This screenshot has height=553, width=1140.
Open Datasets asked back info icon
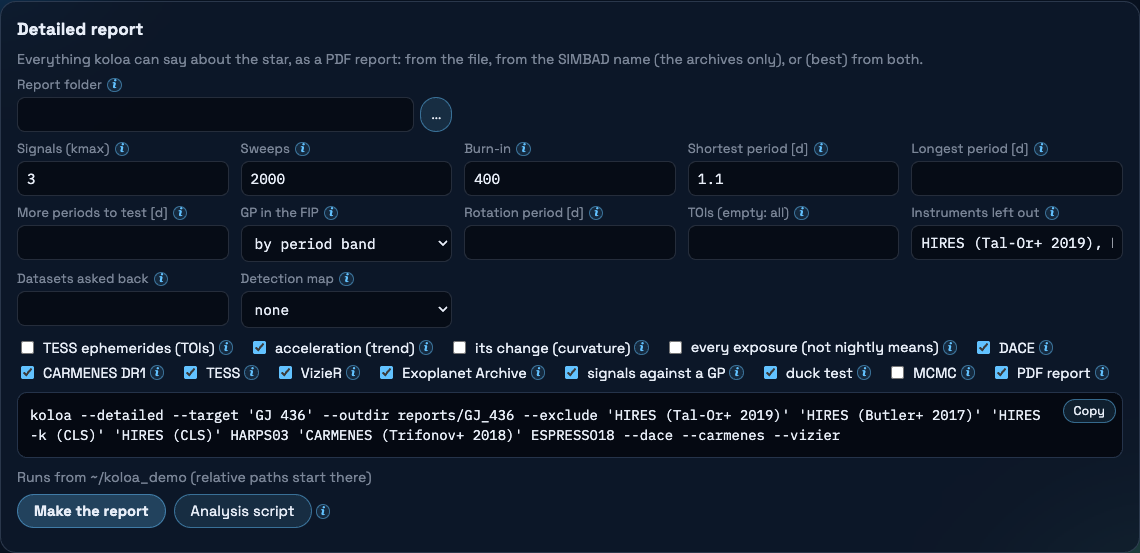[161, 279]
